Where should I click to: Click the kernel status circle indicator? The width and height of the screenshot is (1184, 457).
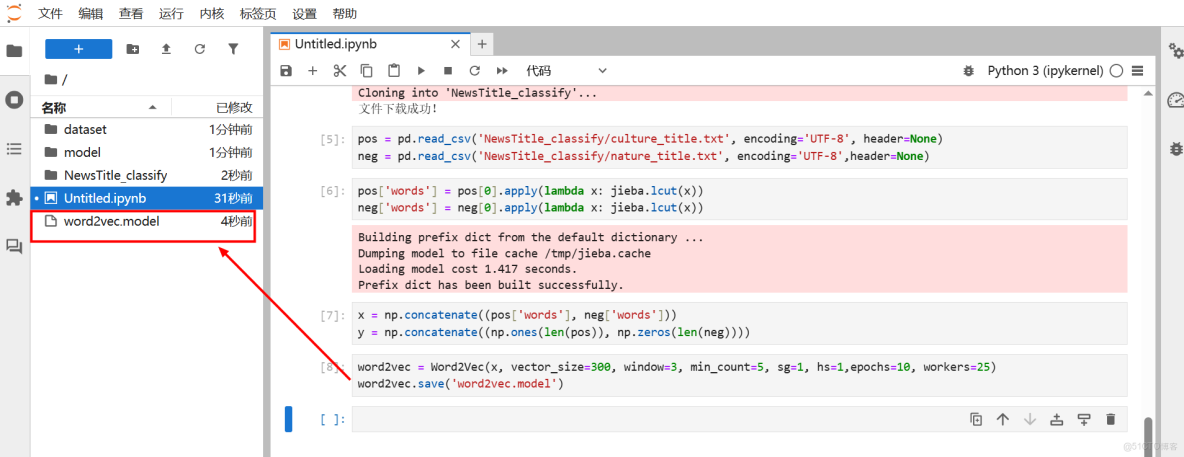pos(1117,71)
